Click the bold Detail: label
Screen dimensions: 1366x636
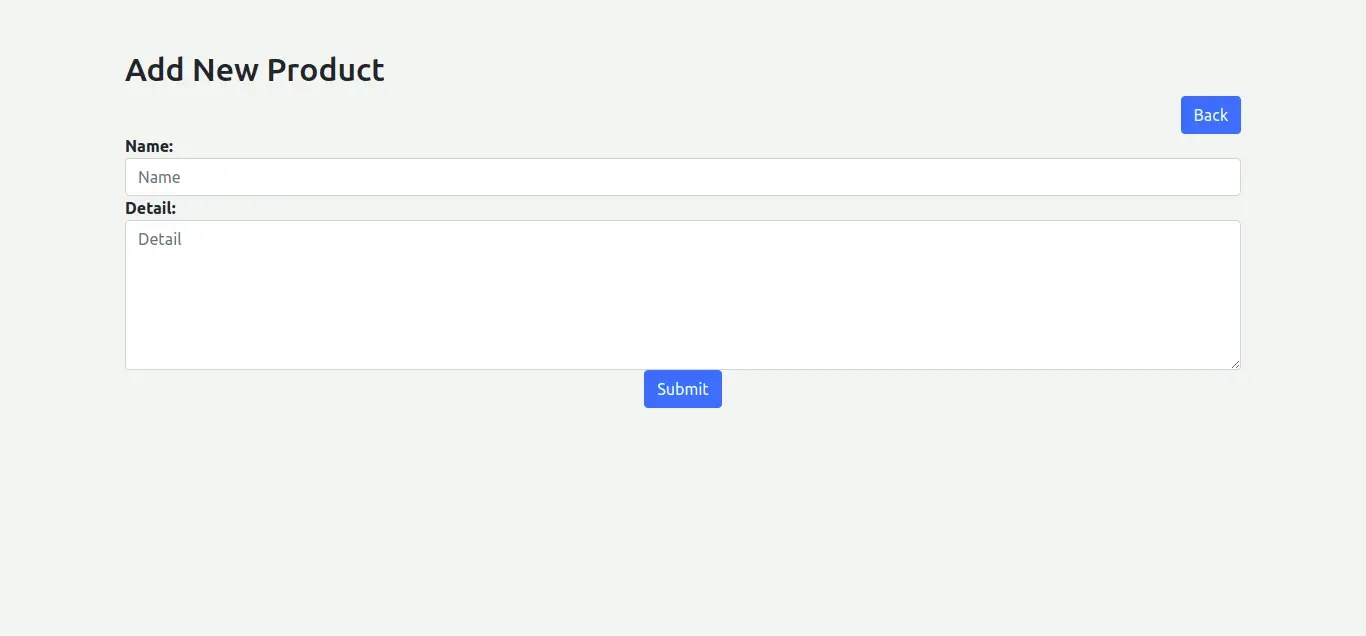click(x=150, y=208)
